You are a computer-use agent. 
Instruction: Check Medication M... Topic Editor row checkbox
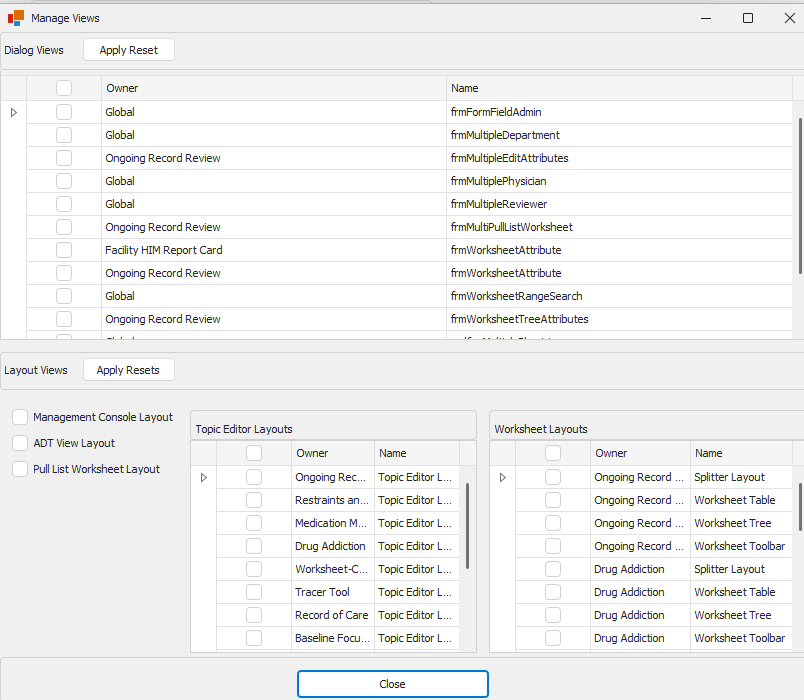(x=254, y=523)
